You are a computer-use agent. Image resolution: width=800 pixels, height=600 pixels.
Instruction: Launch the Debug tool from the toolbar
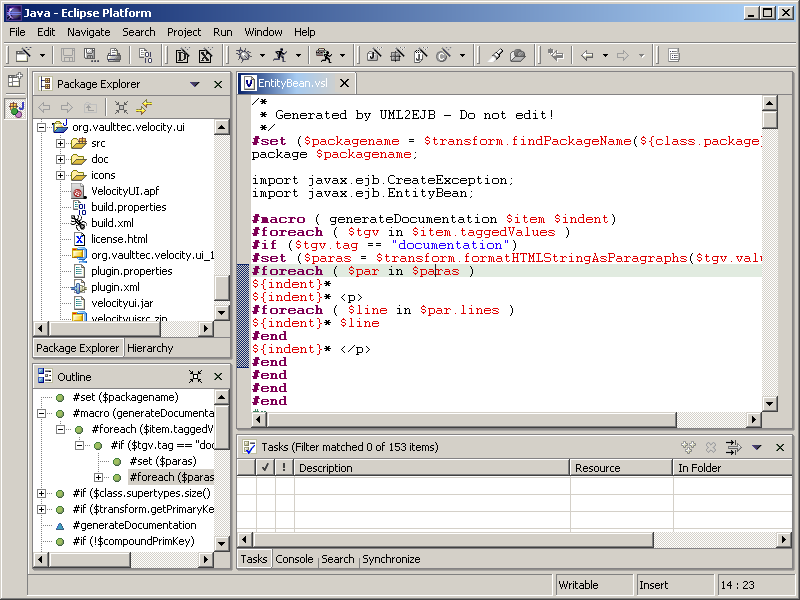click(x=243, y=55)
